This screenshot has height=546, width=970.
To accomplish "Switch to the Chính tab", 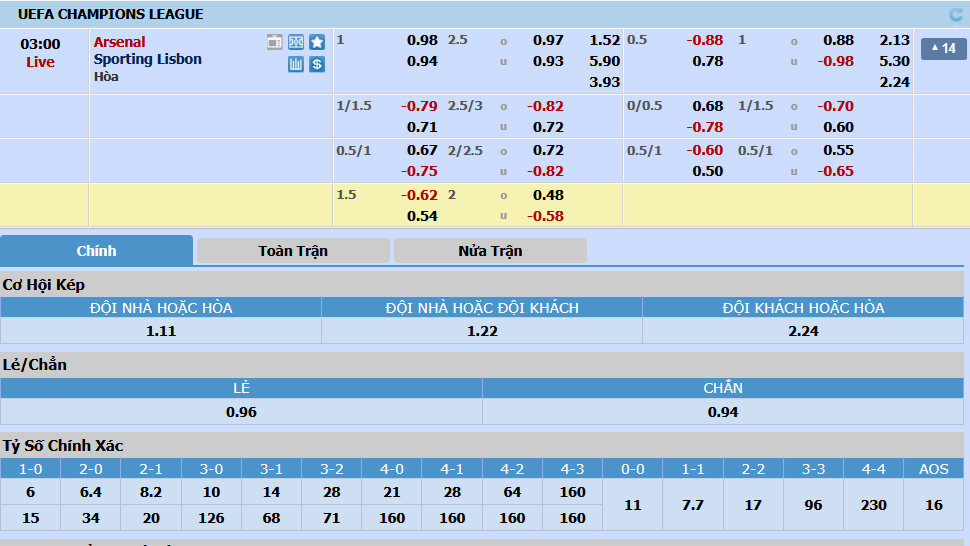I will click(x=97, y=250).
